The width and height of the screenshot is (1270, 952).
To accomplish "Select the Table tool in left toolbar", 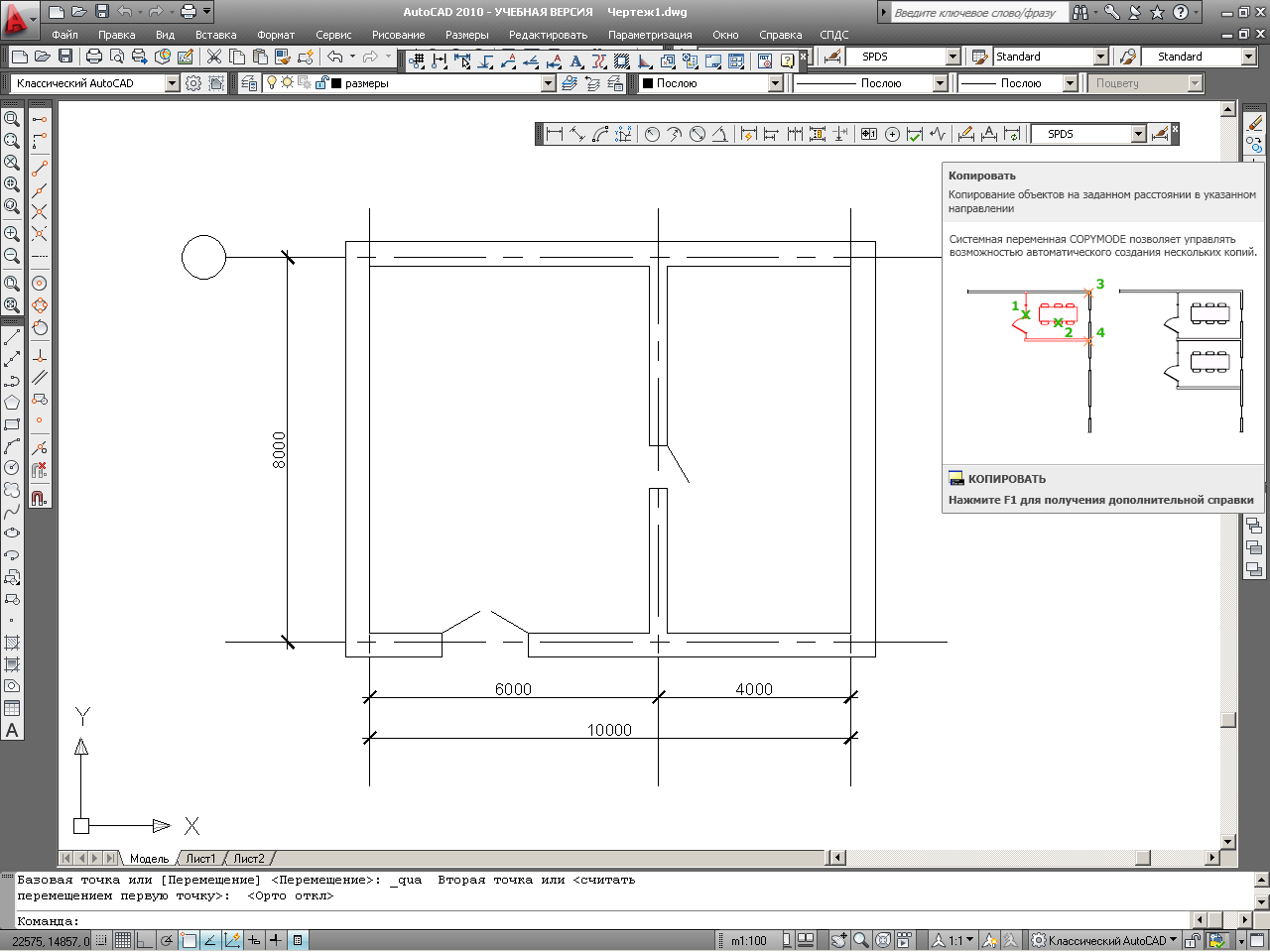I will [x=12, y=708].
